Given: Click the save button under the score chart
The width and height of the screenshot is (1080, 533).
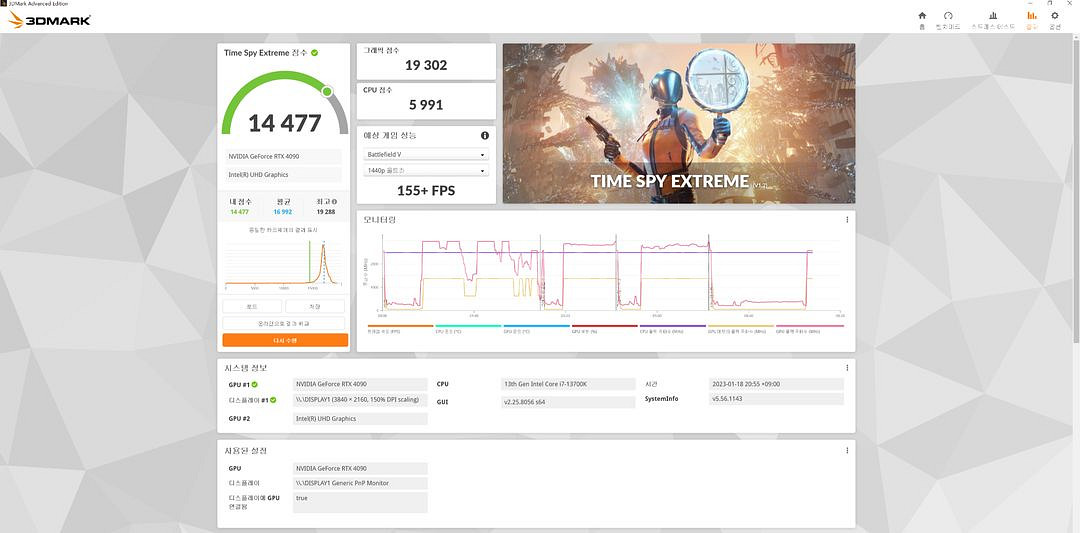Looking at the screenshot, I should [315, 307].
